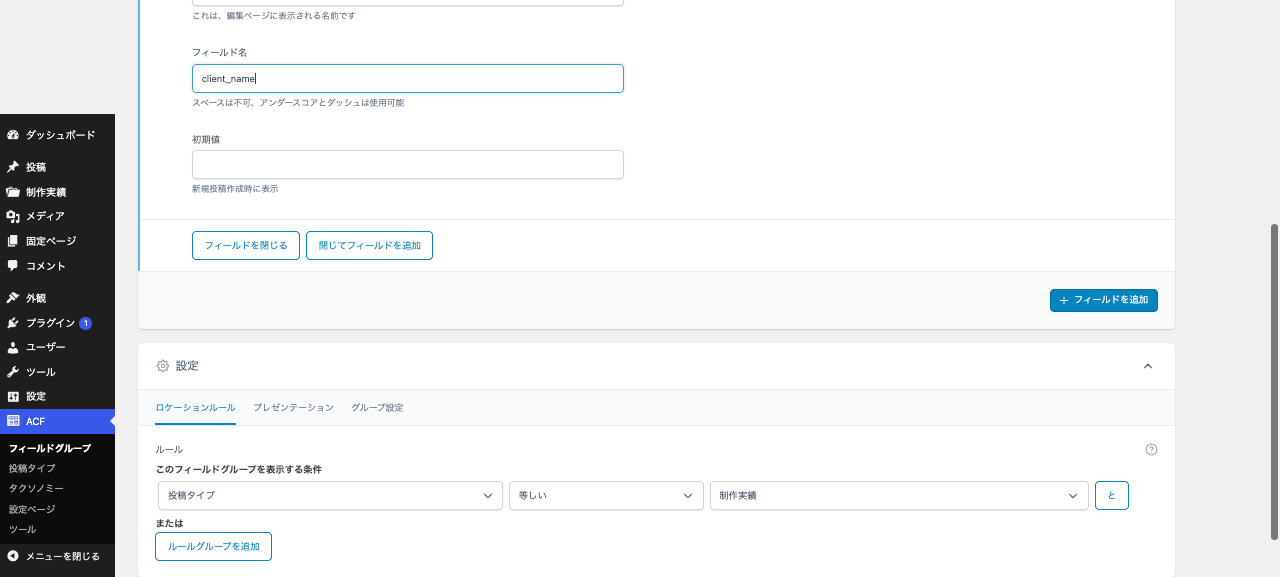This screenshot has width=1280, height=577.
Task: Open the 制作実績 value dropdown
Action: (x=899, y=495)
